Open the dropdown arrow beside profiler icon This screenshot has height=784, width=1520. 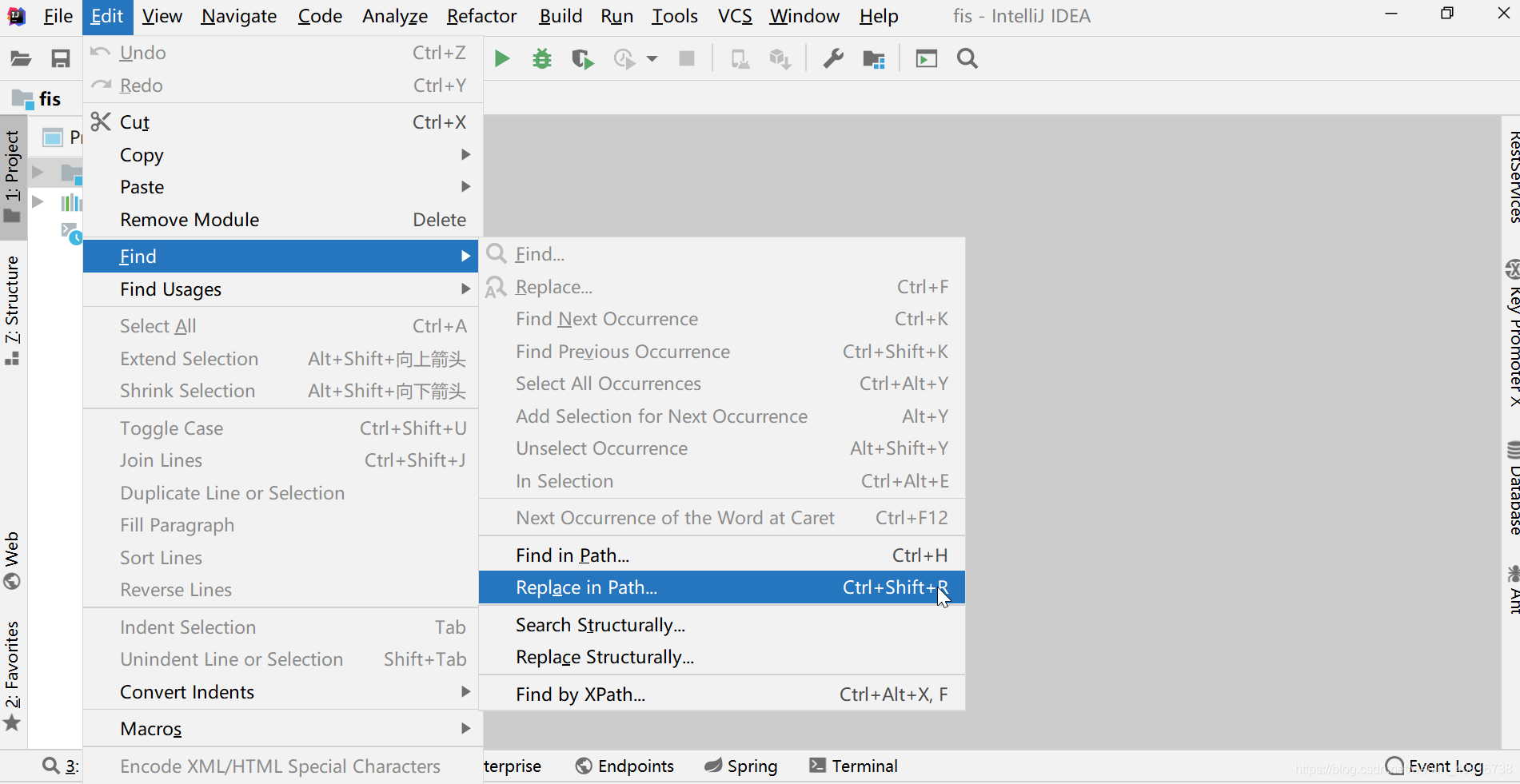pyautogui.click(x=652, y=59)
